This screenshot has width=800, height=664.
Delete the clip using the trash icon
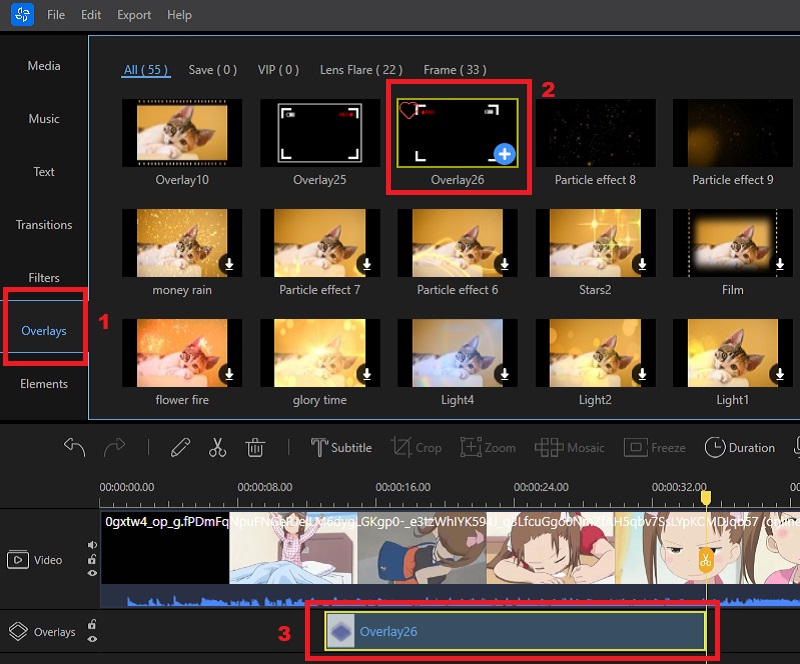(256, 447)
